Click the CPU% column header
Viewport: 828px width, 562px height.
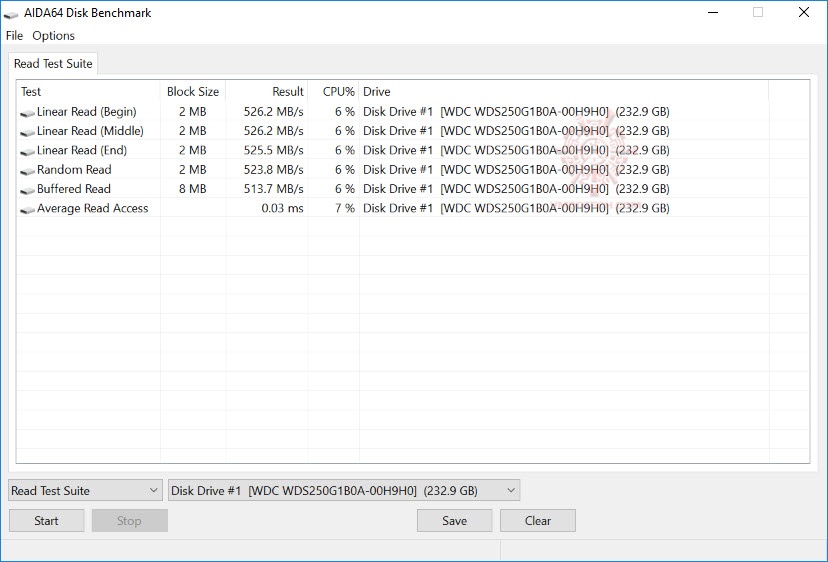pos(334,91)
